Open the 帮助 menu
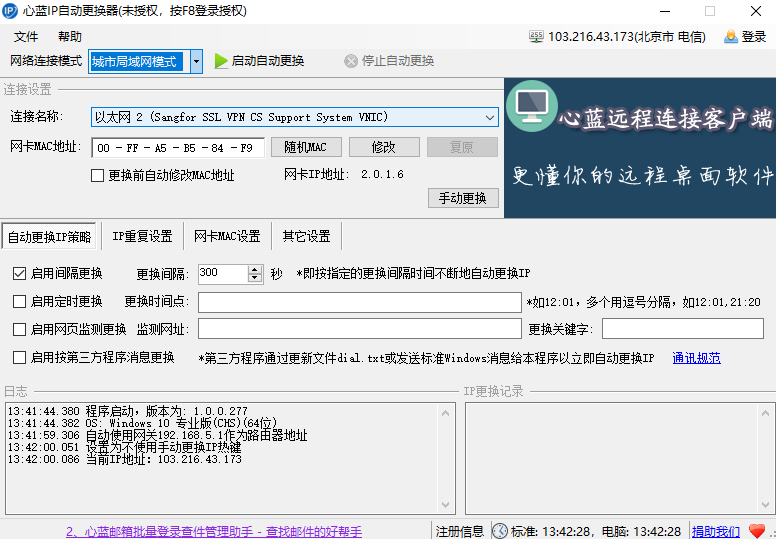776x539 pixels. [x=70, y=37]
